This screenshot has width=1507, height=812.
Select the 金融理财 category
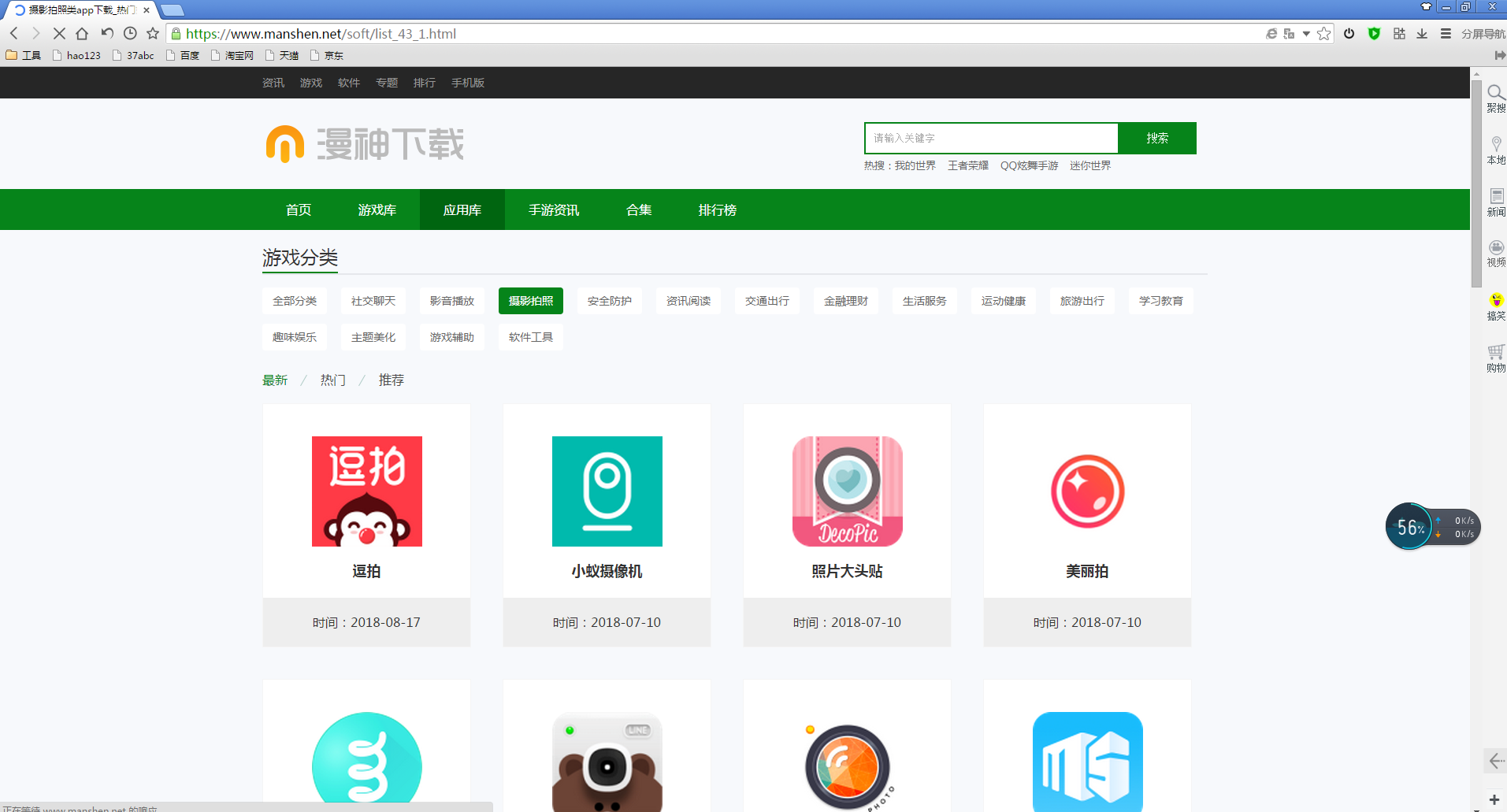tap(846, 301)
